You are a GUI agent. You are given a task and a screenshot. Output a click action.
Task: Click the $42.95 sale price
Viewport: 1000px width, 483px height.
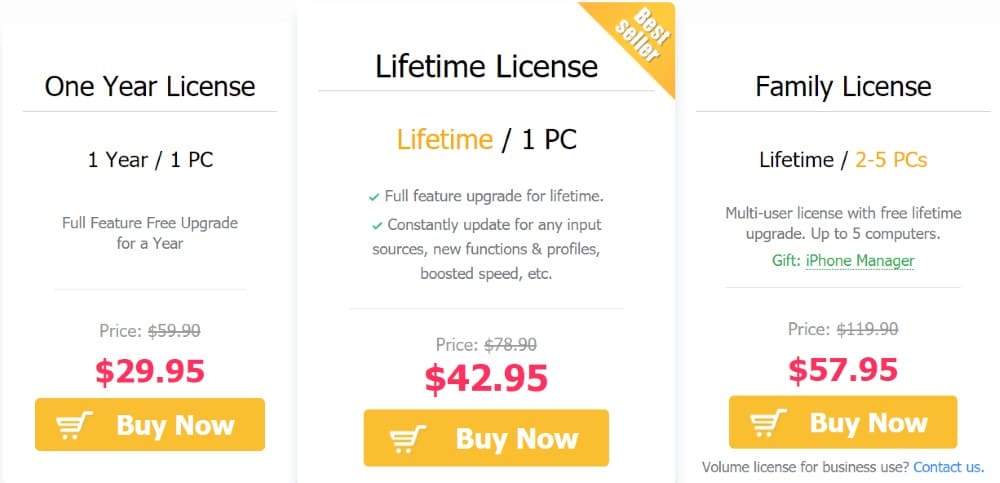coord(486,378)
